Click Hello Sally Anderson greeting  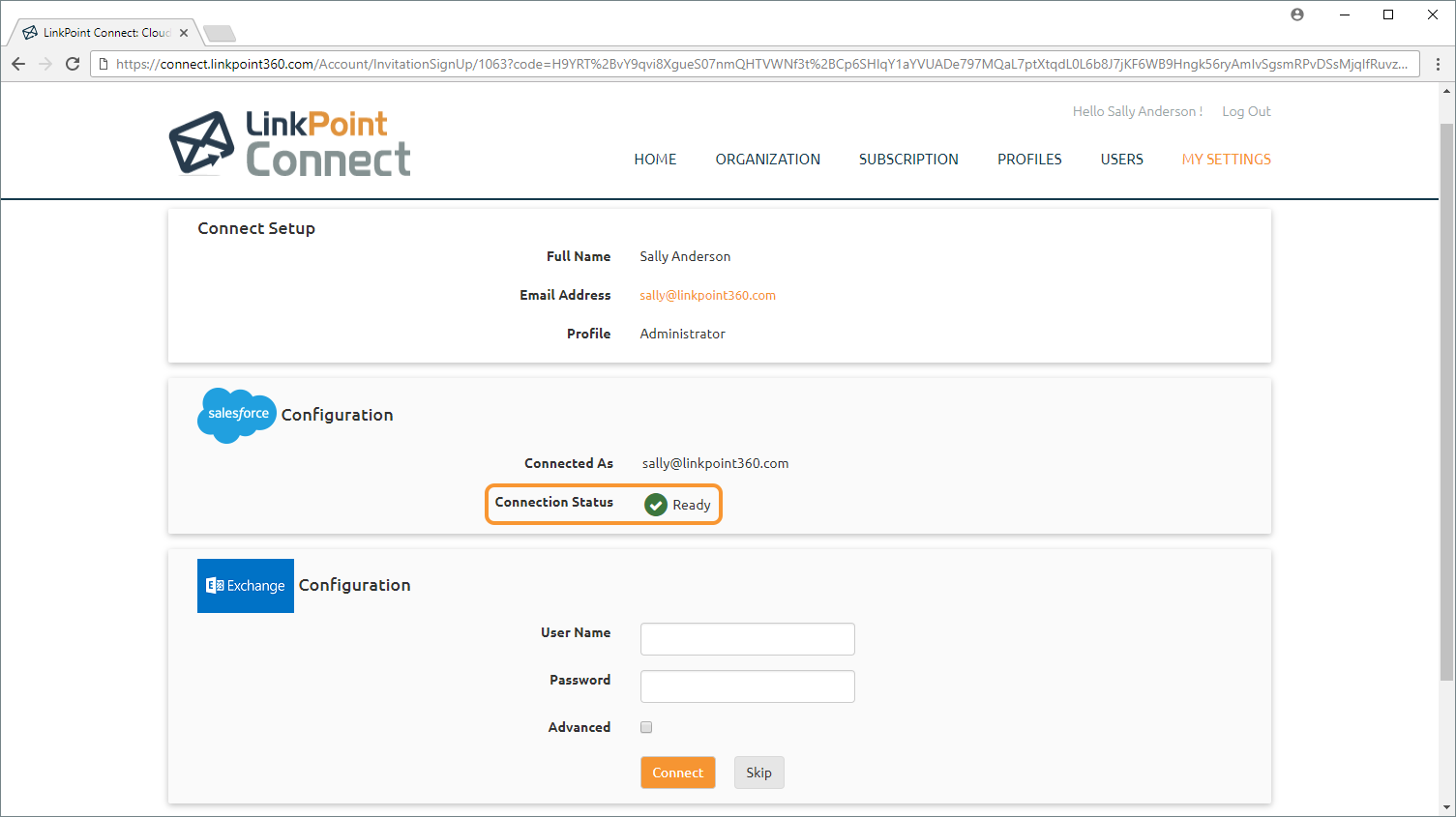1138,111
